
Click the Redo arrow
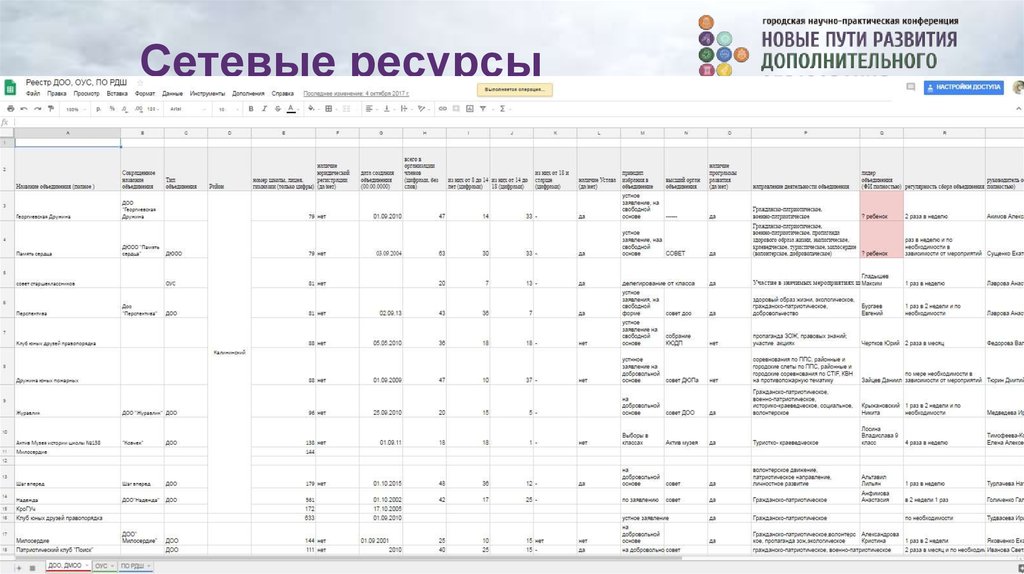click(37, 109)
